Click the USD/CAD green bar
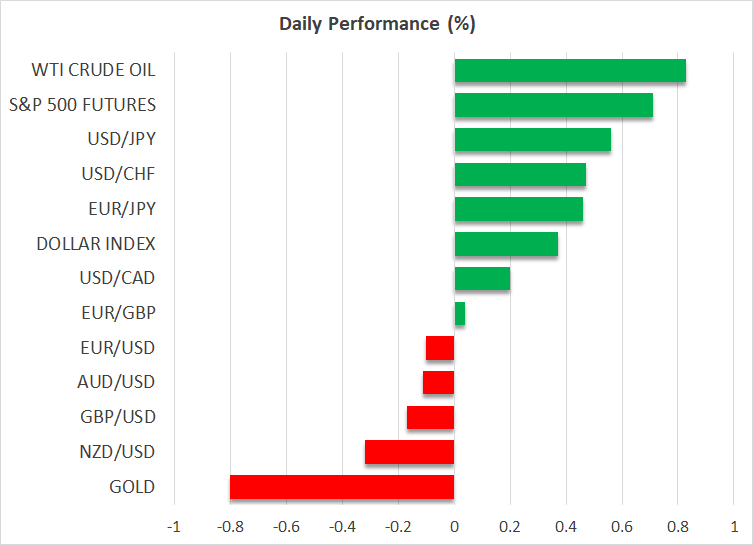This screenshot has width=753, height=545. 482,278
